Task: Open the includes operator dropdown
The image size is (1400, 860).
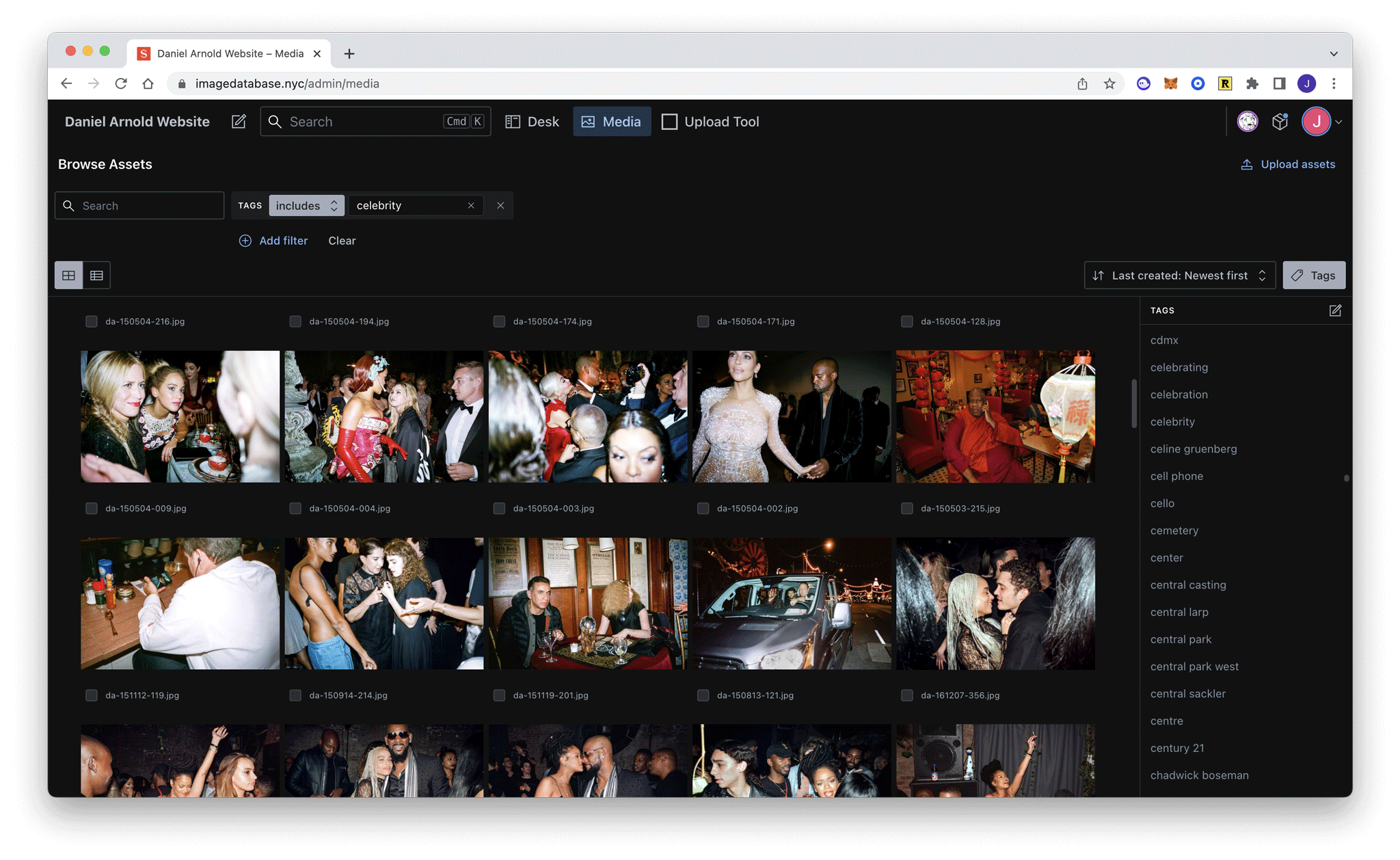Action: point(306,206)
